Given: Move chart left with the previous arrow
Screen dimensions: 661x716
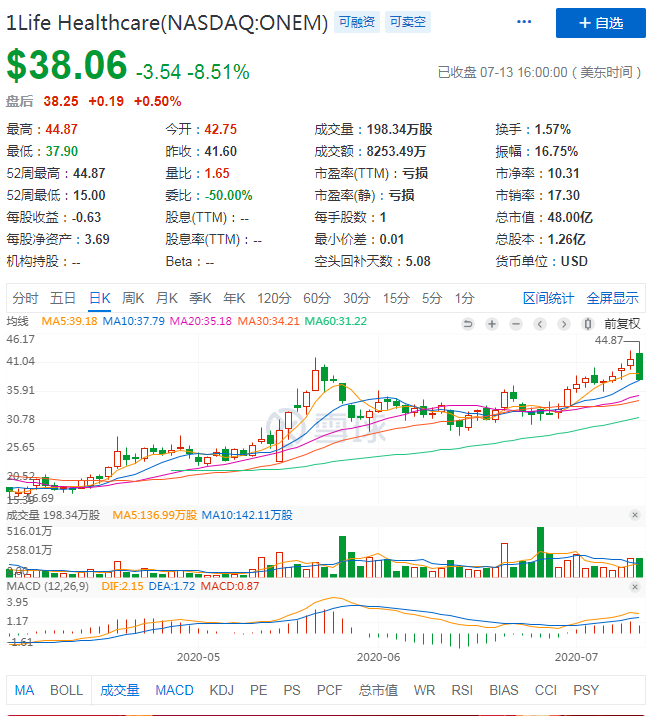Looking at the screenshot, I should pyautogui.click(x=540, y=324).
